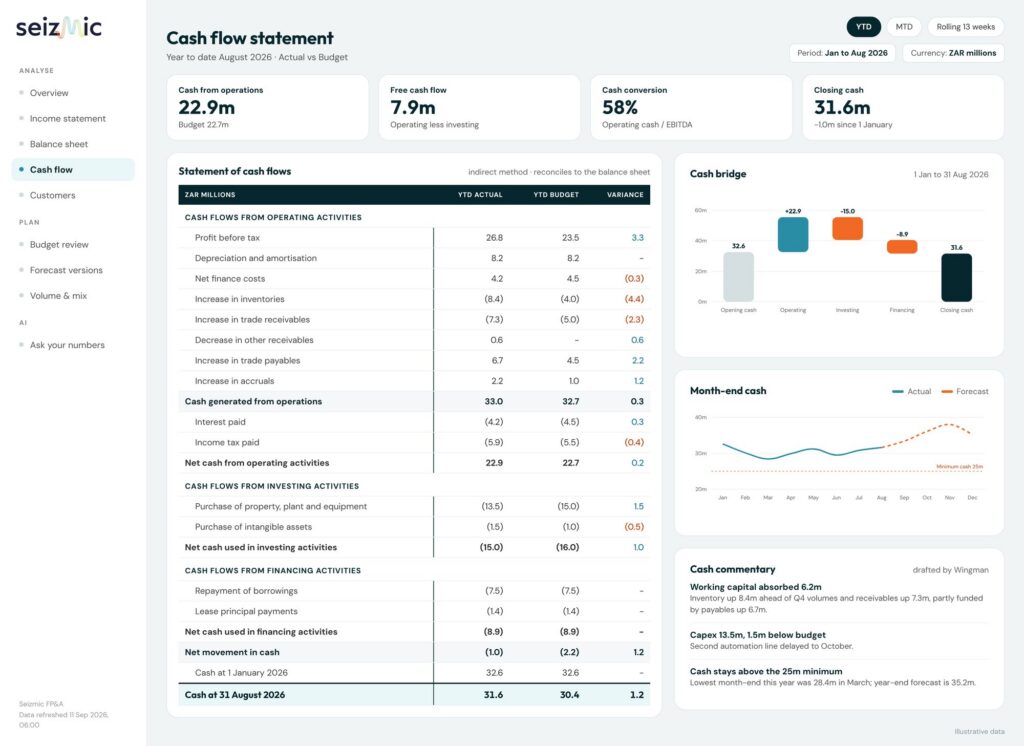Click the orange Financing -8.9 bar

902,246
